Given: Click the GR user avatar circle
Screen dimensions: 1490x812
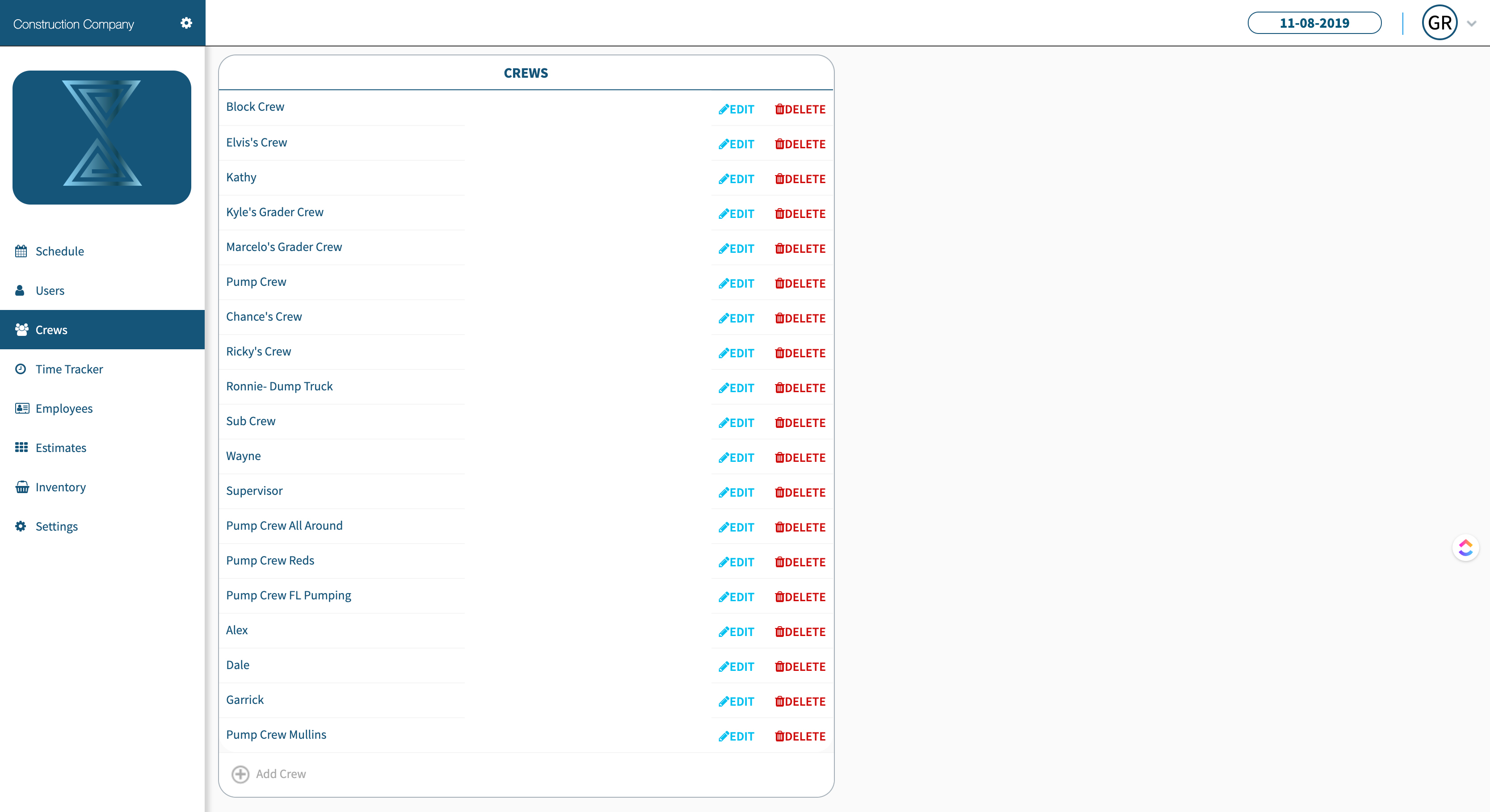Looking at the screenshot, I should pyautogui.click(x=1439, y=23).
